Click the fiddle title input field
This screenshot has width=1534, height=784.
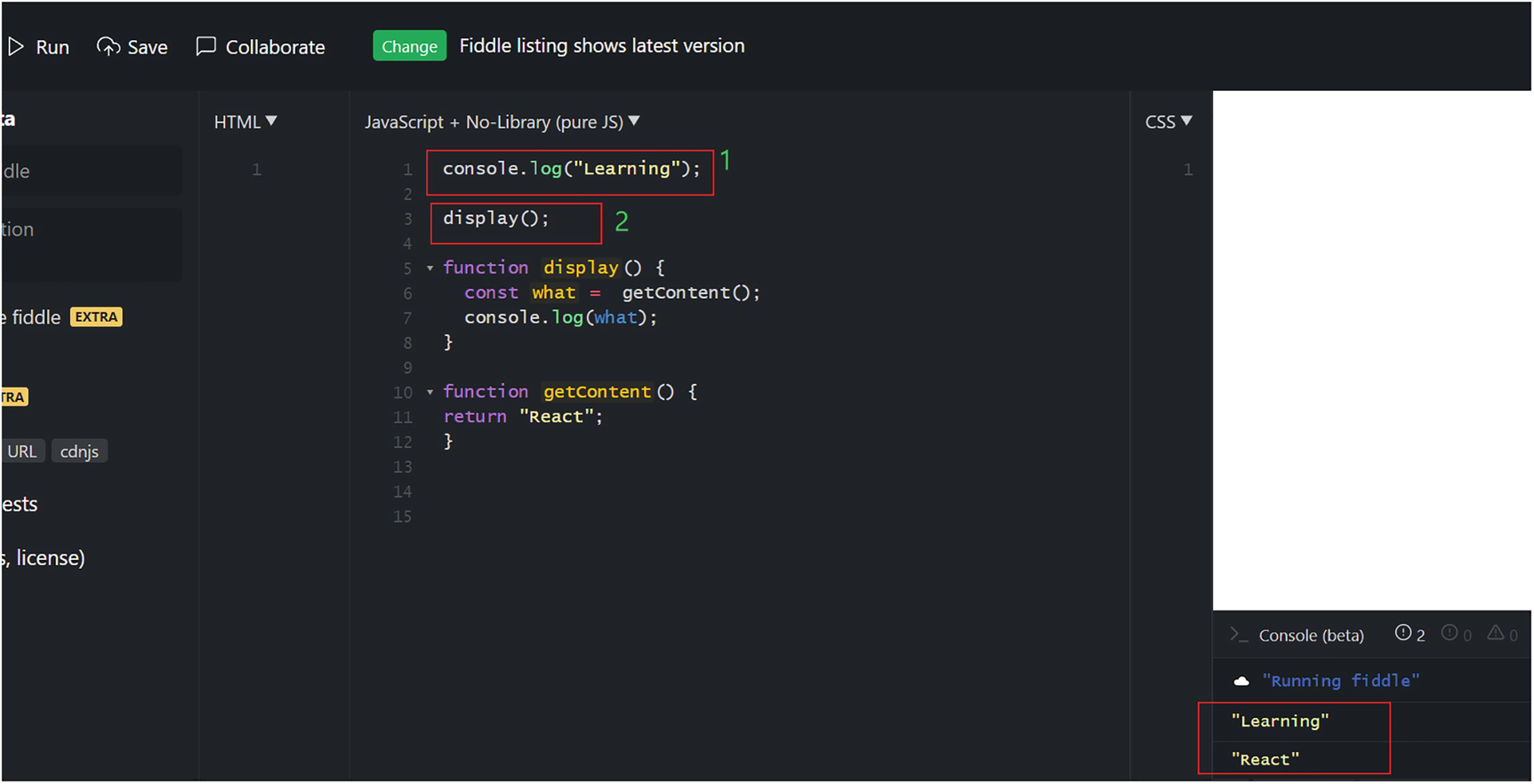click(89, 171)
